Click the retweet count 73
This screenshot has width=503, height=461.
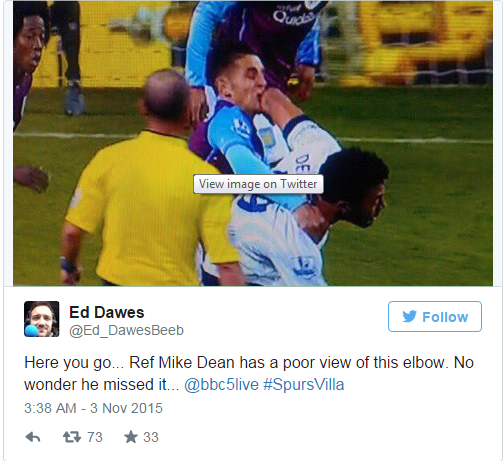tap(95, 437)
